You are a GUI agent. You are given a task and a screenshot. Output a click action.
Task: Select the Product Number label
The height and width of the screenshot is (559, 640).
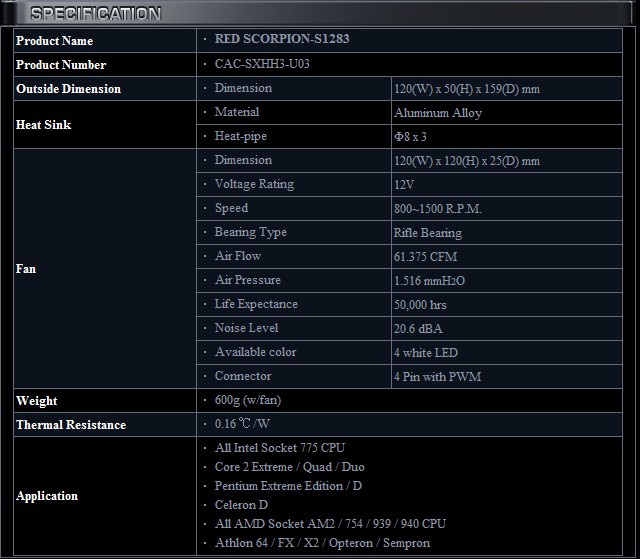[61, 65]
